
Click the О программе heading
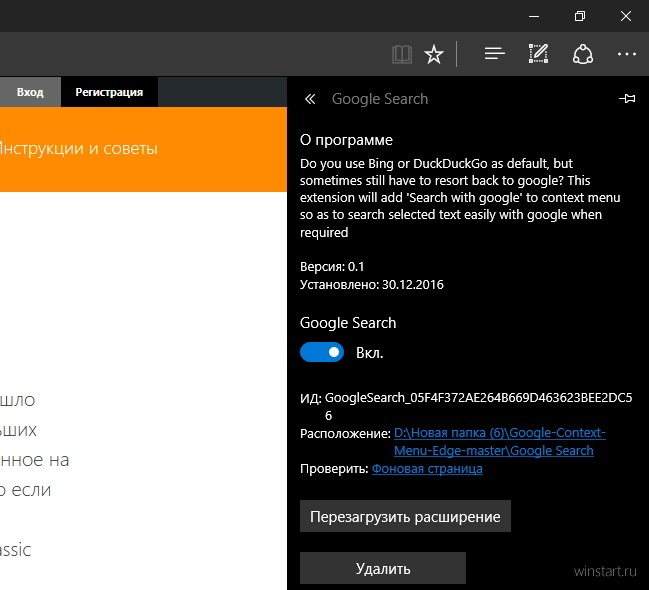[346, 140]
